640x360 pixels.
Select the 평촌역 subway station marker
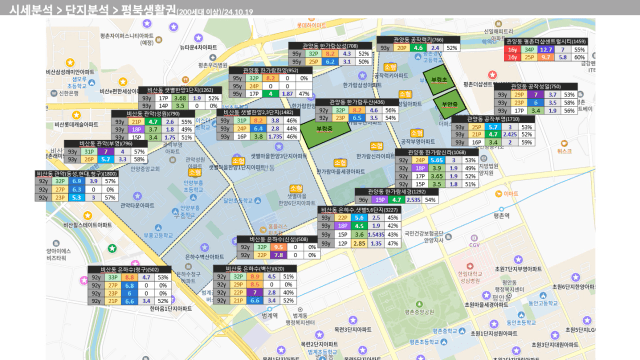[x=502, y=209]
